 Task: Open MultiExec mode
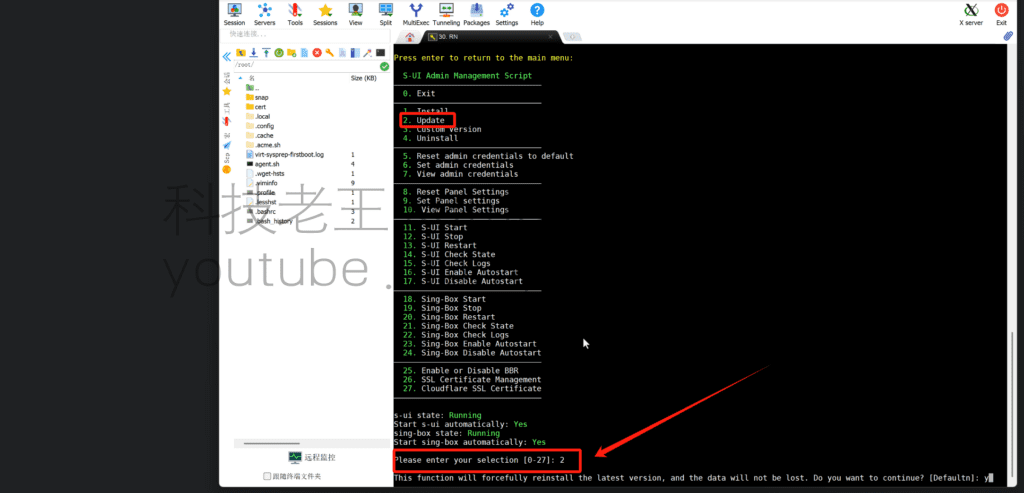point(415,13)
